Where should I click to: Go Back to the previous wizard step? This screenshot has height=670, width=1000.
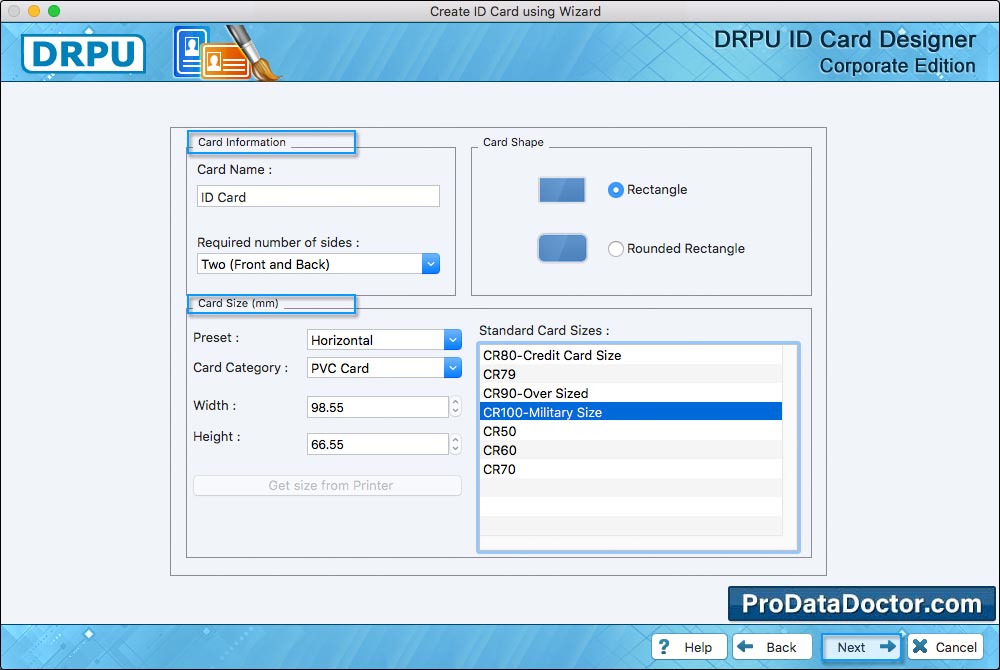click(x=770, y=647)
